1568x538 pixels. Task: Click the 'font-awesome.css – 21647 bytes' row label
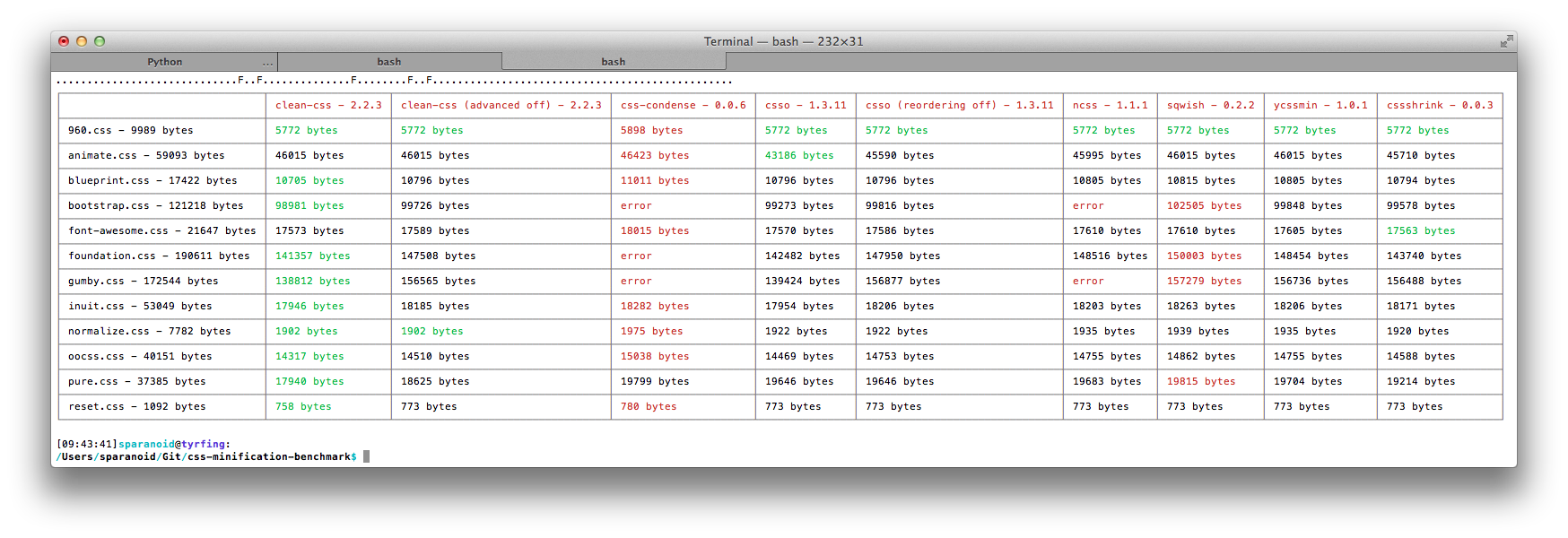(x=161, y=230)
